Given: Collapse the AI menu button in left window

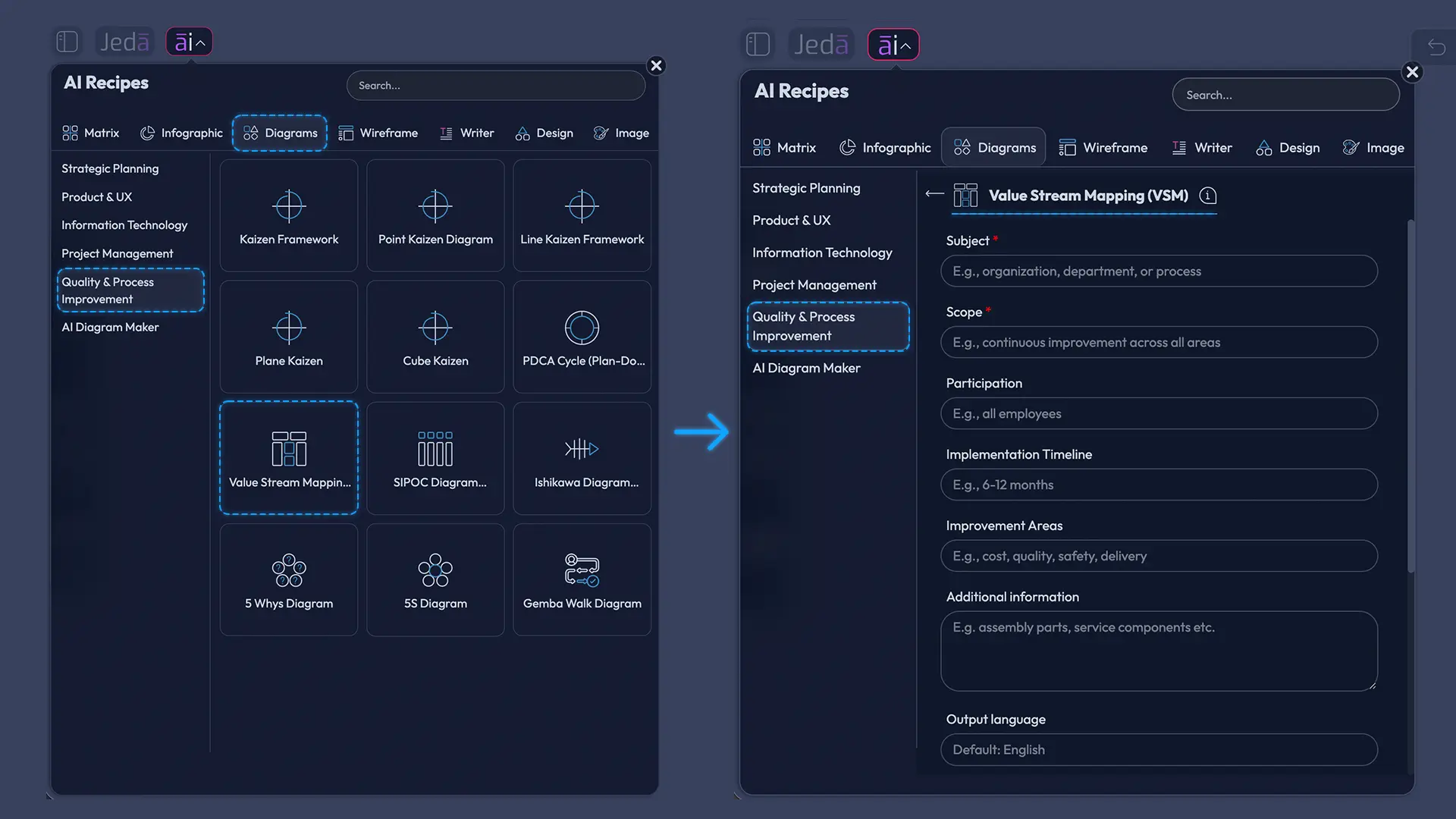Looking at the screenshot, I should [x=190, y=42].
